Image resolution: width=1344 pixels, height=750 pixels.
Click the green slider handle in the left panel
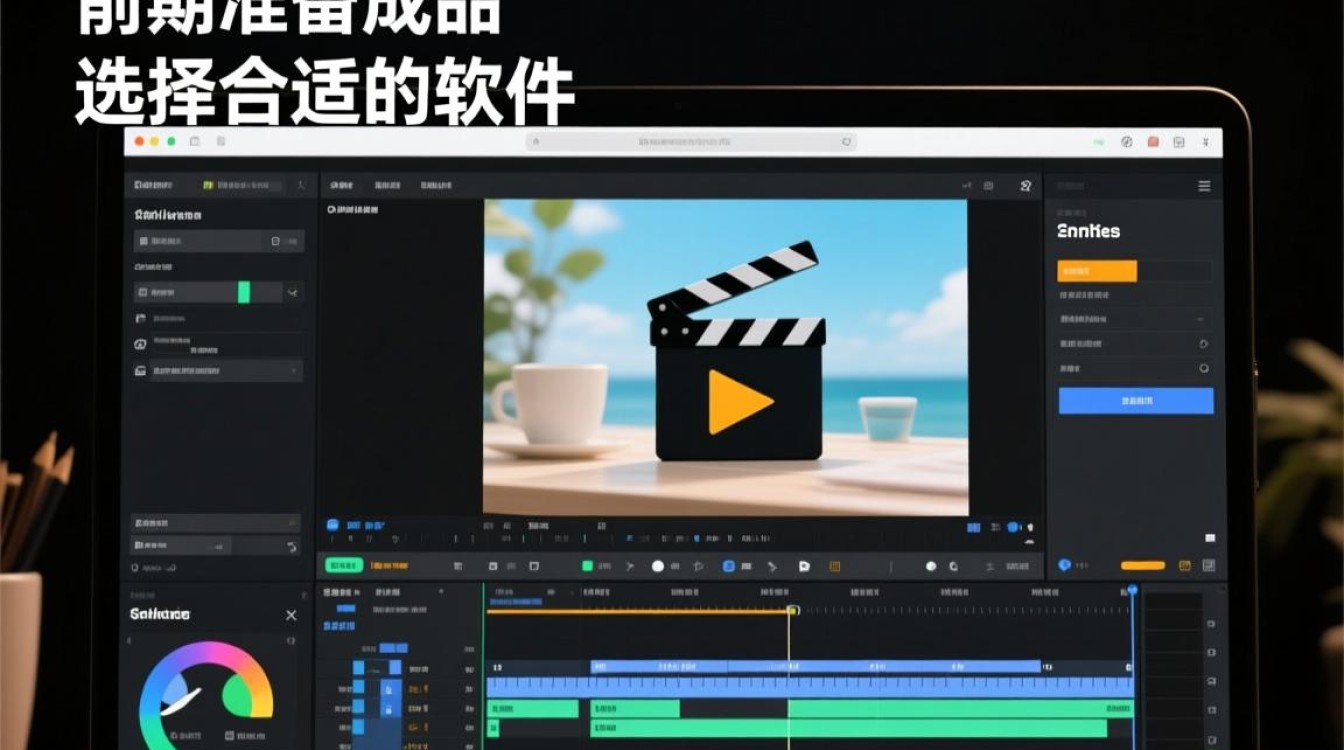pos(244,292)
